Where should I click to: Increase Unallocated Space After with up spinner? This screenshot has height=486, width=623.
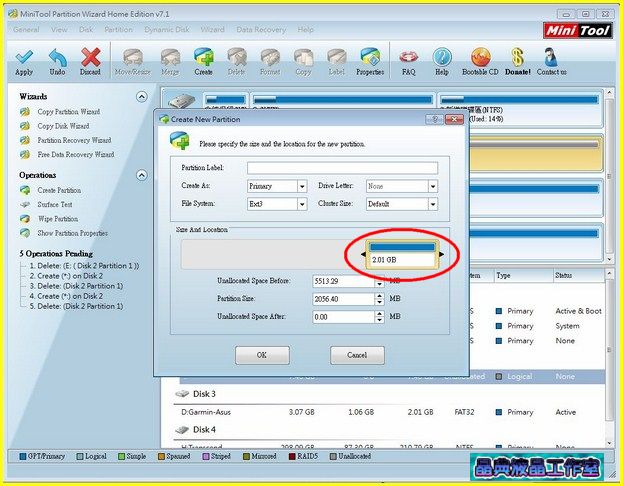380,314
